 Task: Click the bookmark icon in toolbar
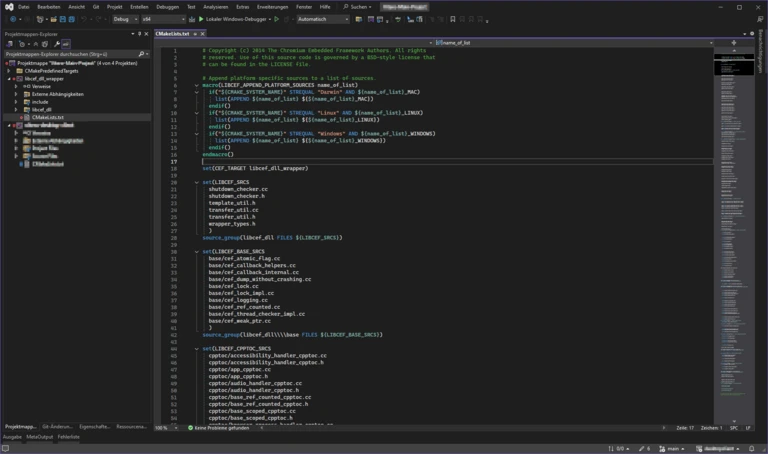coord(453,19)
